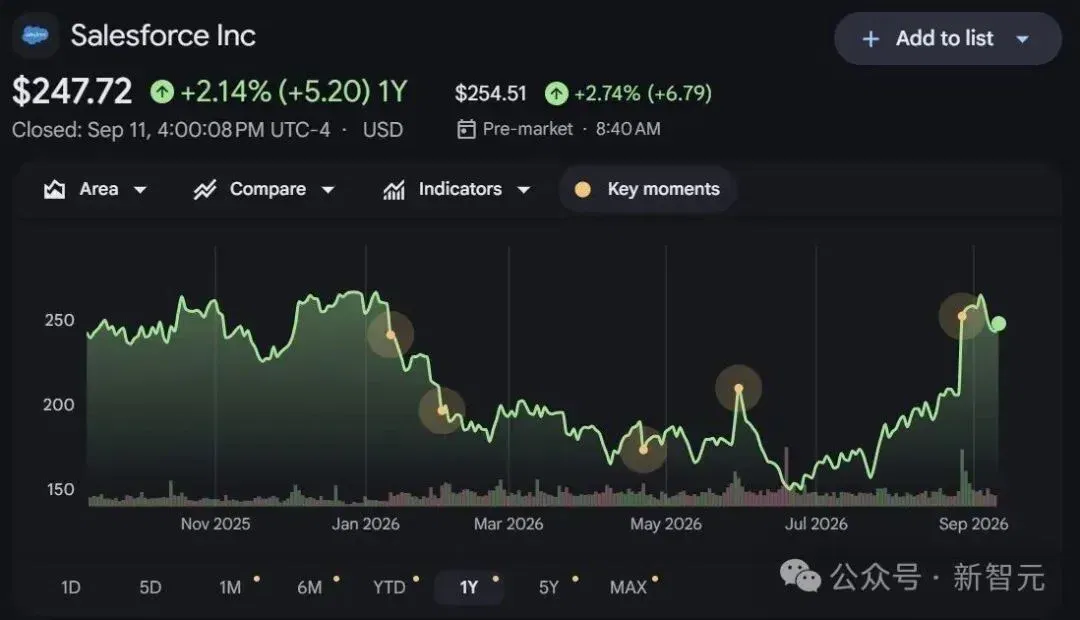The image size is (1080, 620).
Task: Click the key moment marker near the 200 level in February
Action: [442, 411]
